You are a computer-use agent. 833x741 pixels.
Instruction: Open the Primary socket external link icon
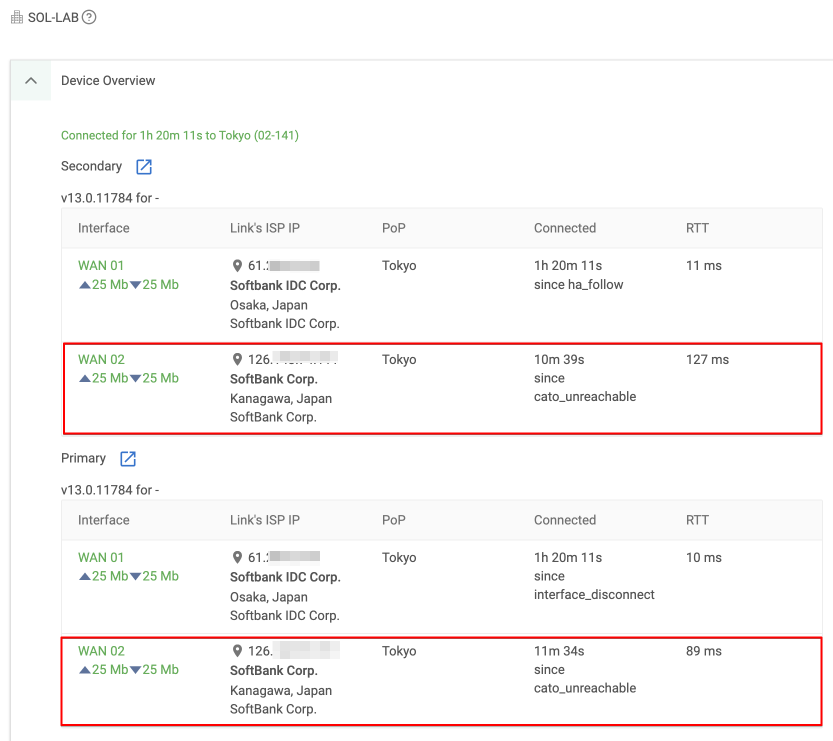pyautogui.click(x=128, y=459)
